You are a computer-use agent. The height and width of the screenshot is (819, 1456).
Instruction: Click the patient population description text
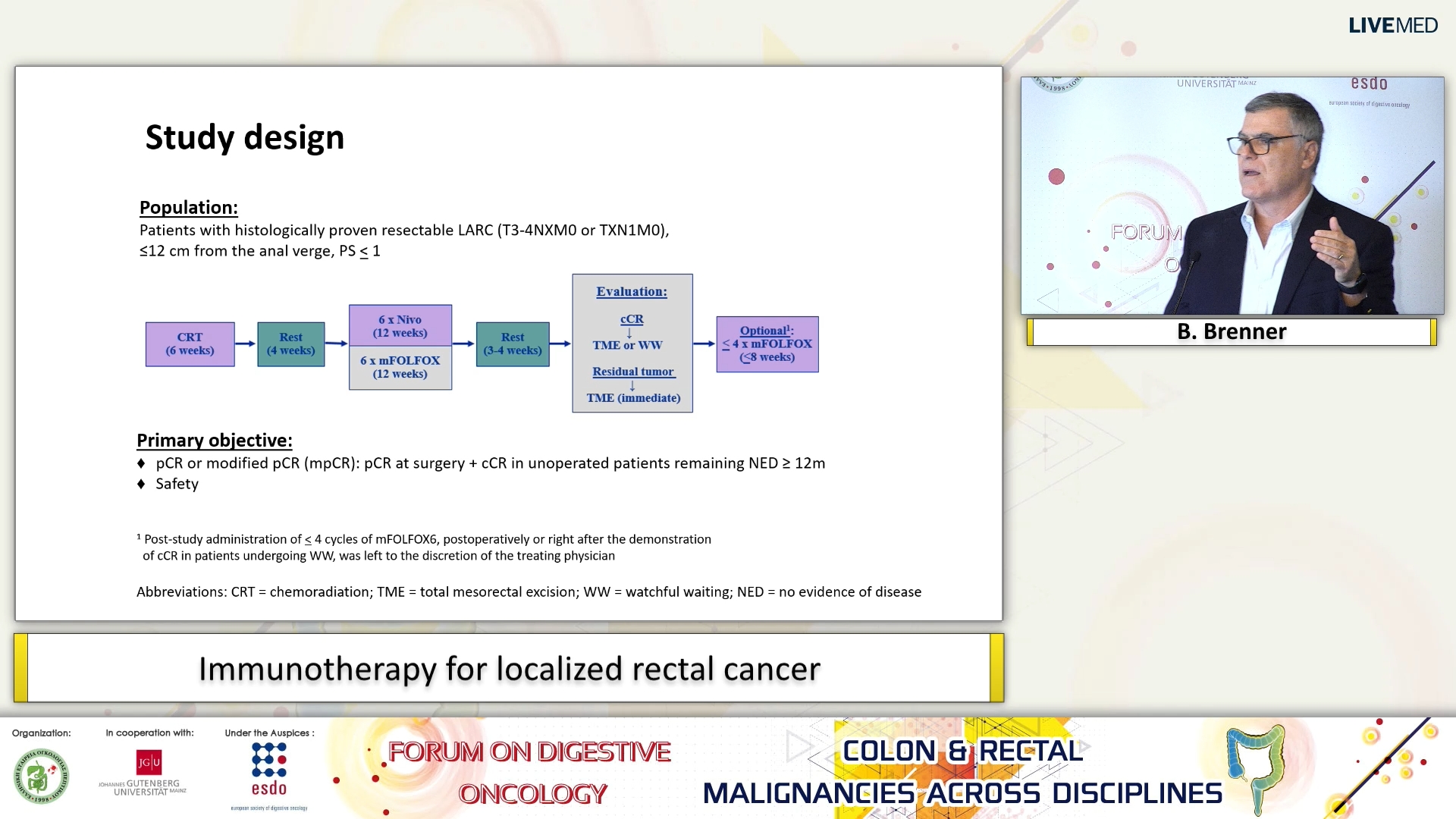[404, 240]
